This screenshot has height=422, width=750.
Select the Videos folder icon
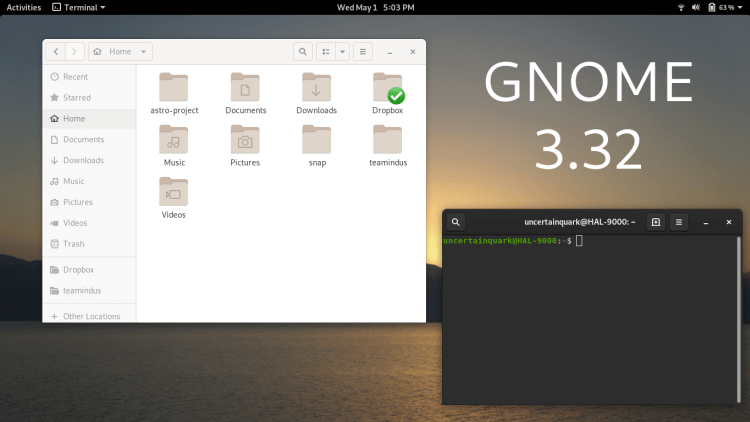[174, 192]
